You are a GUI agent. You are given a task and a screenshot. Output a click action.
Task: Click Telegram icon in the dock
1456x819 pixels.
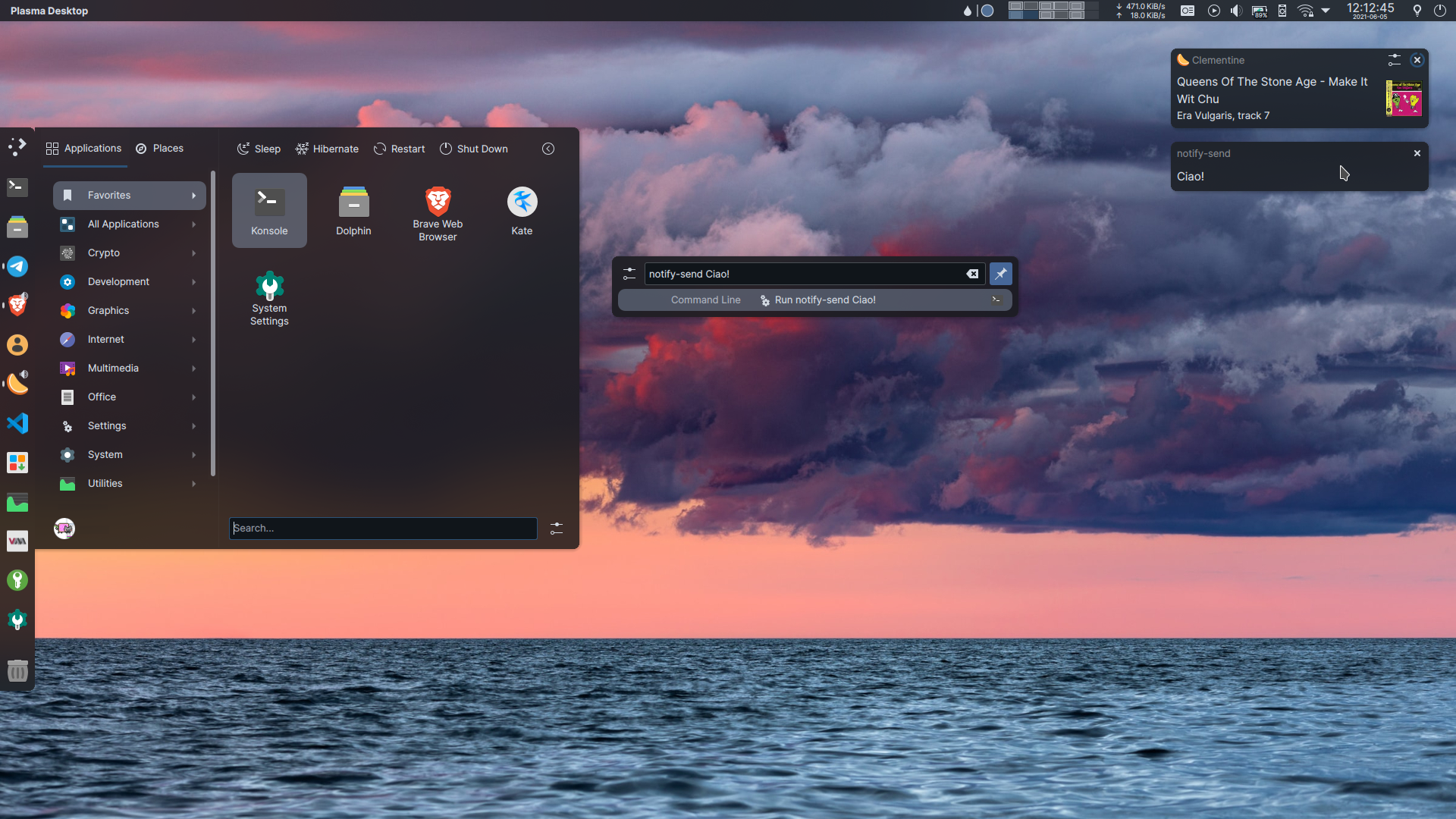pos(17,266)
